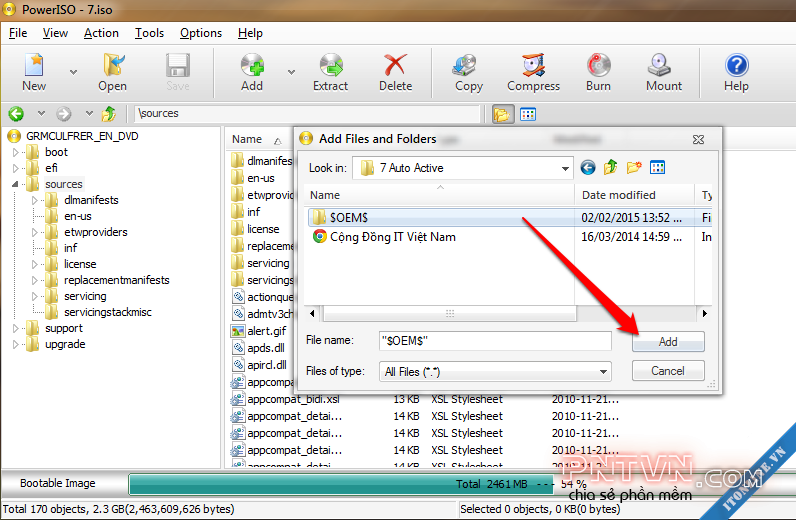
Task: Select appcompat_bidi.xsl in file list
Action: pos(293,399)
